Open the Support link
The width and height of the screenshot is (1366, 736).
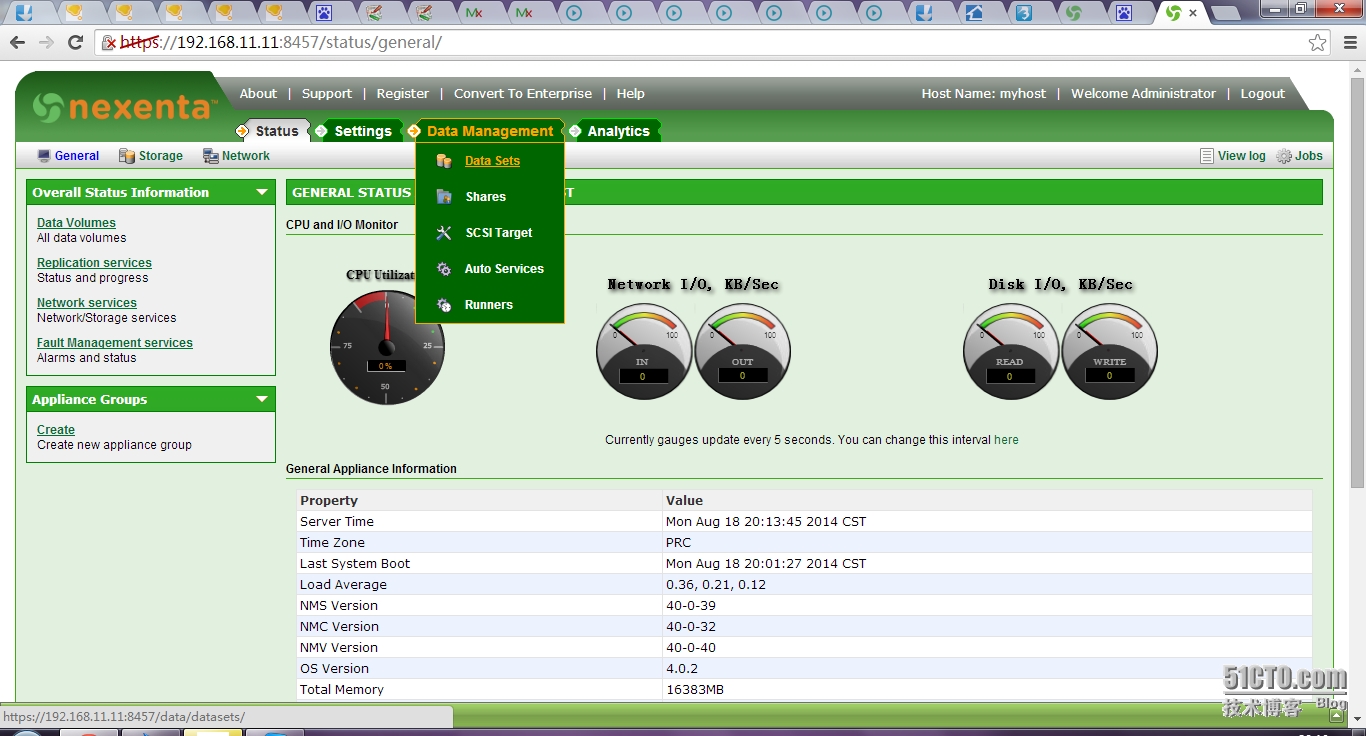327,93
